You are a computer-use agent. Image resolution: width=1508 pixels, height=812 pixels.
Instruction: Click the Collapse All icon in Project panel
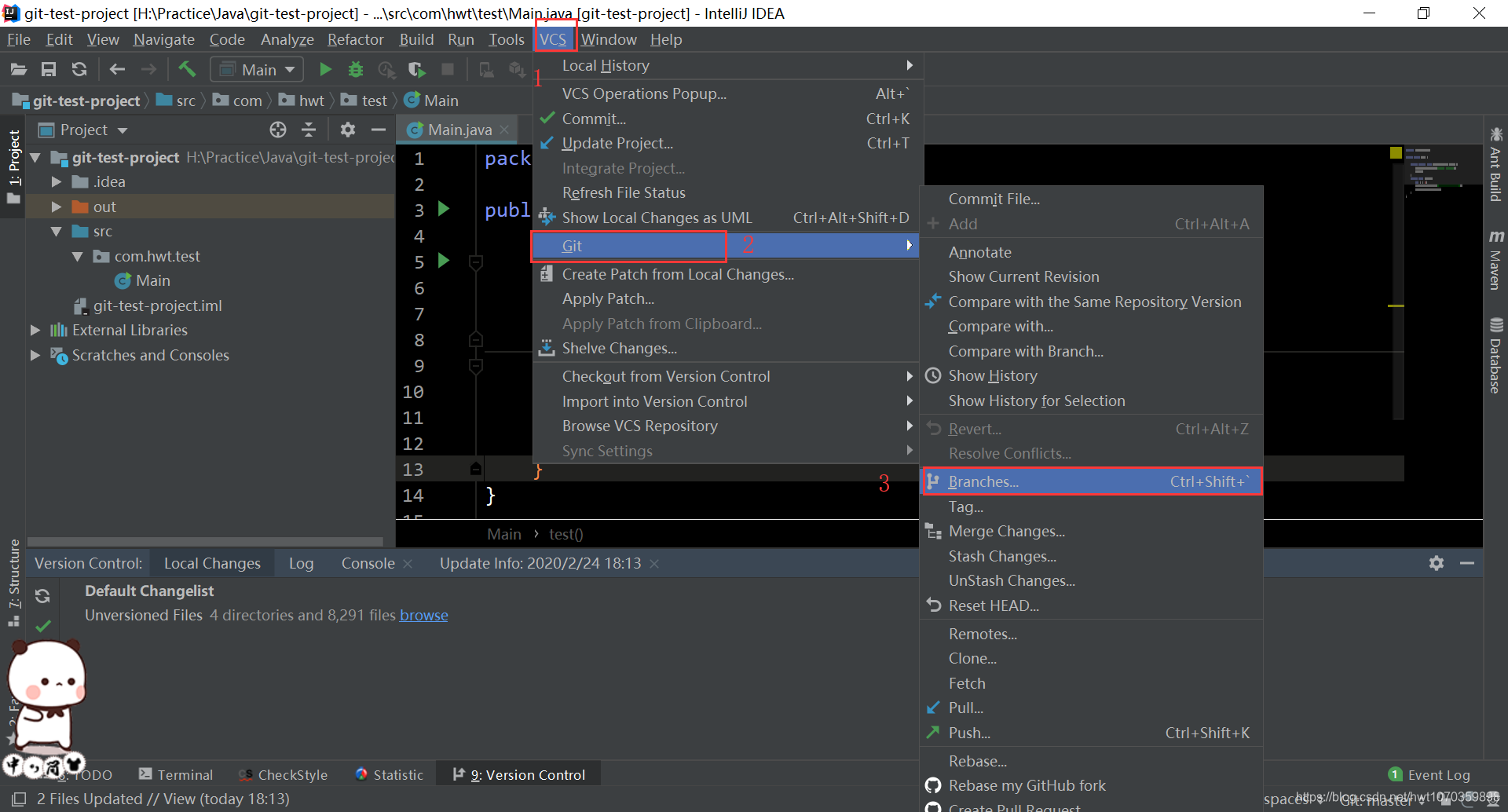(309, 130)
